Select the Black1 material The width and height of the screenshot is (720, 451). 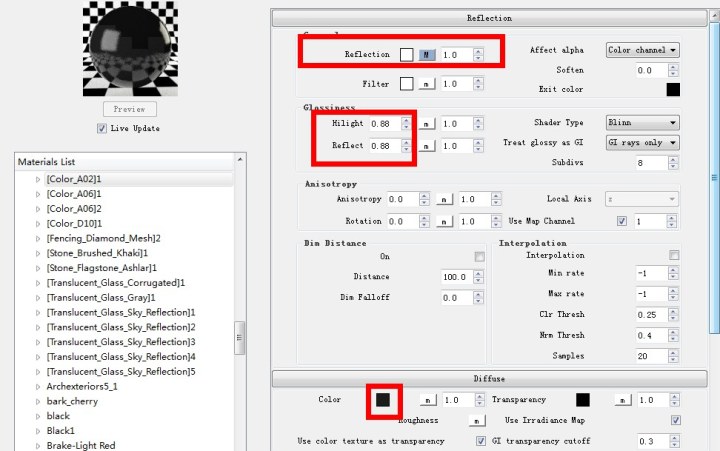[x=60, y=431]
